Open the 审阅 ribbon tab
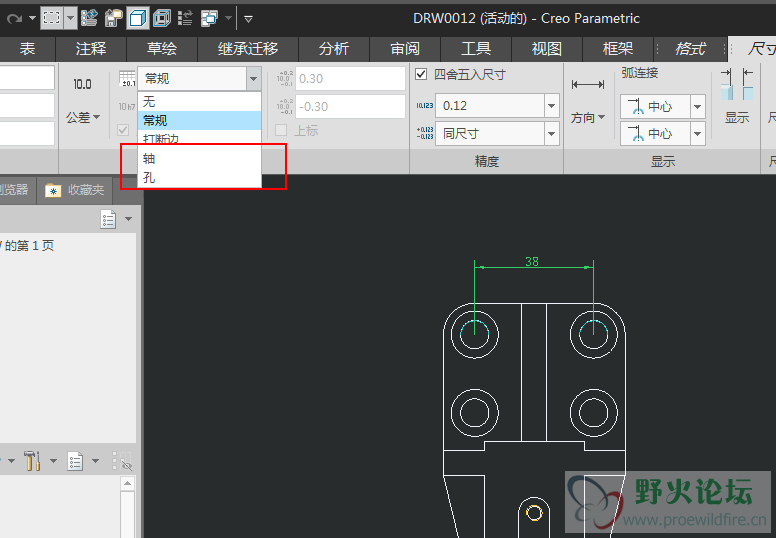This screenshot has height=538, width=776. pyautogui.click(x=405, y=49)
